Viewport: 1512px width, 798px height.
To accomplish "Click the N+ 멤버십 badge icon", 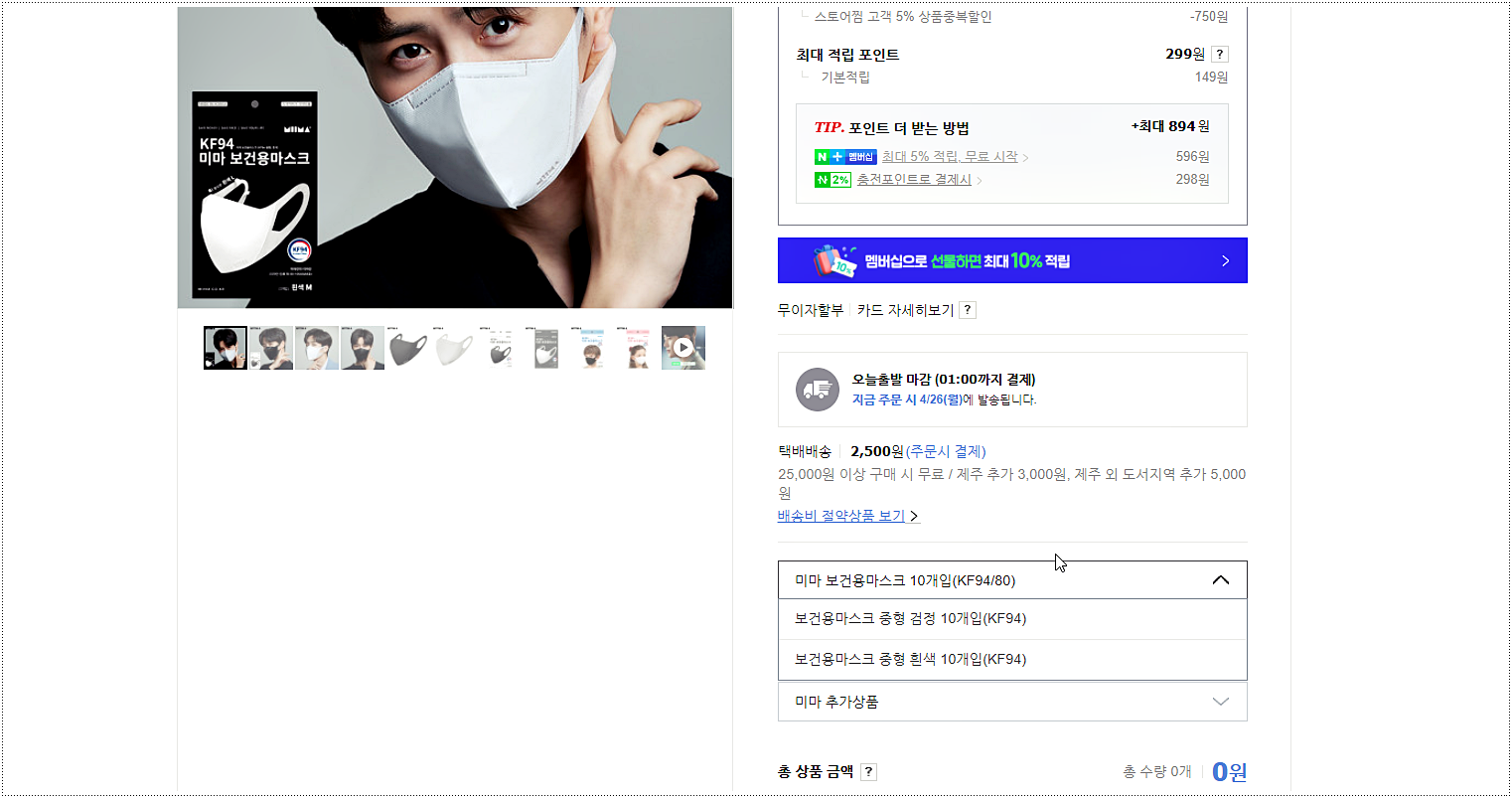I will (x=845, y=157).
